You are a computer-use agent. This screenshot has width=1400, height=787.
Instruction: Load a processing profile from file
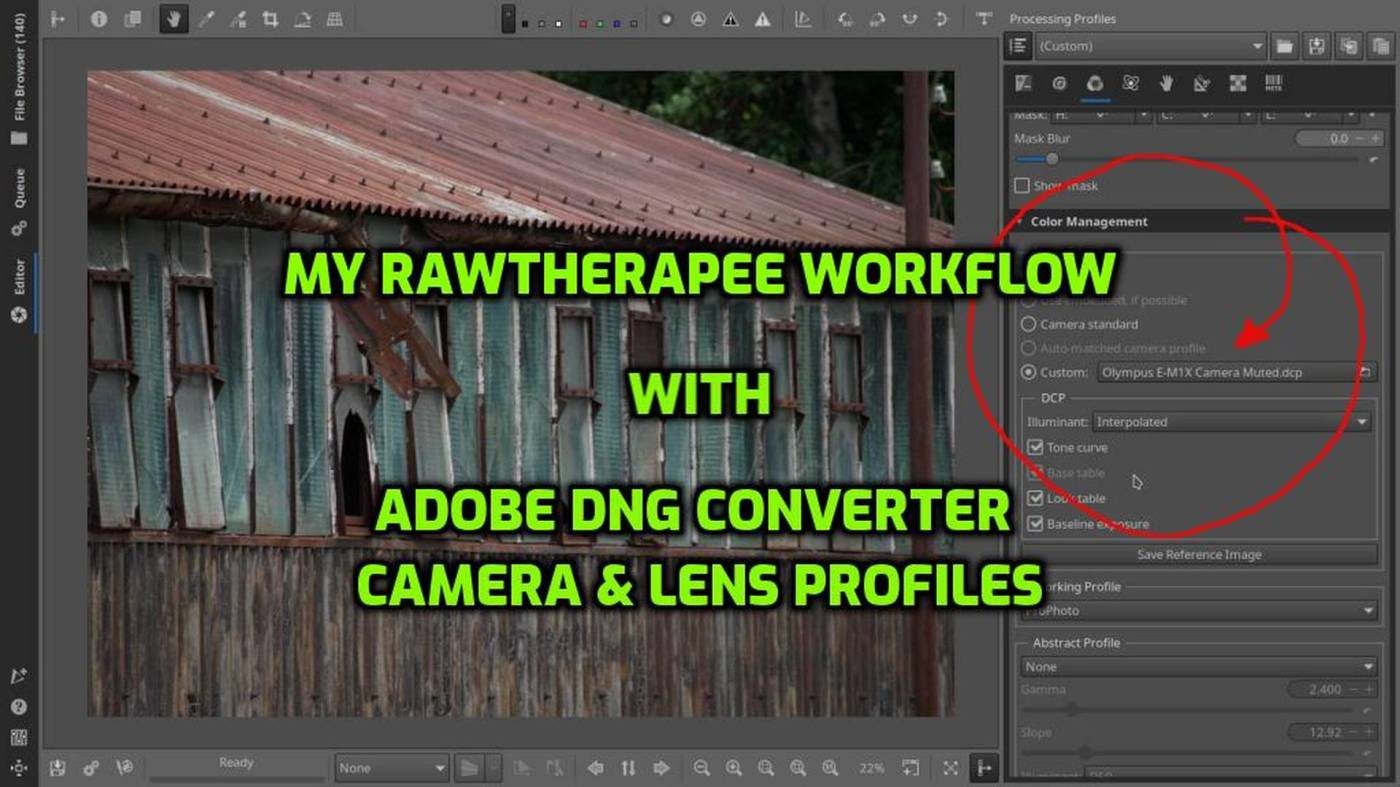coord(1284,46)
